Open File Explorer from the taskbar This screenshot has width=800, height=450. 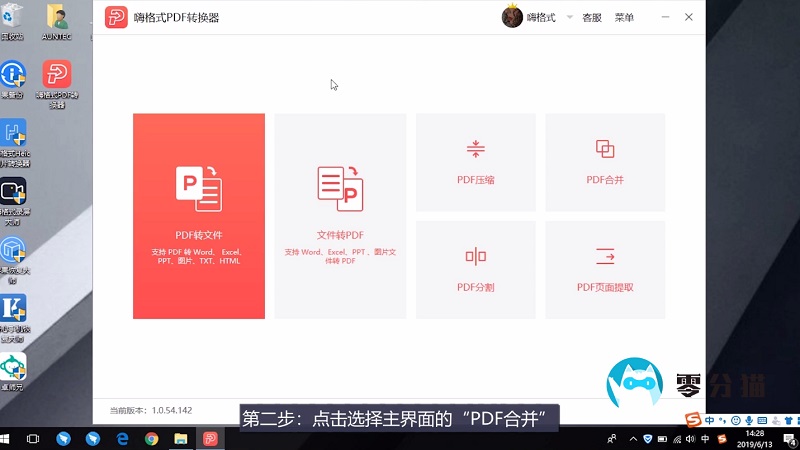pos(181,439)
